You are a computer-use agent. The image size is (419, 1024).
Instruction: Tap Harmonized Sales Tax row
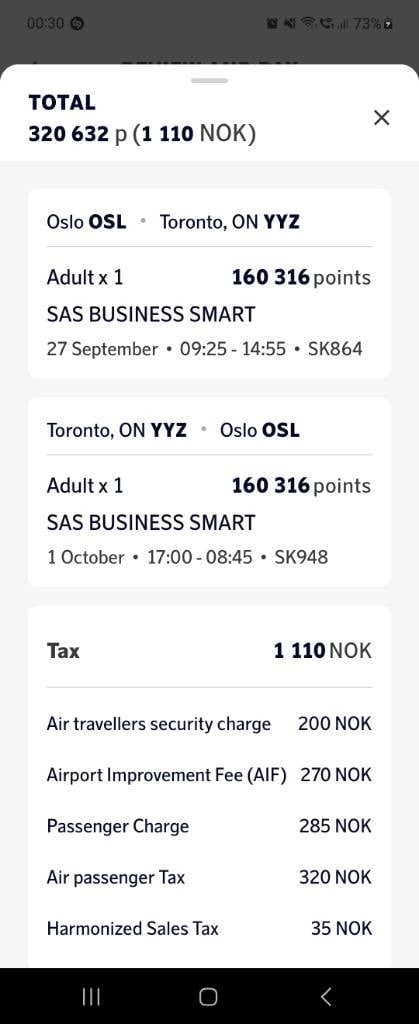(210, 928)
